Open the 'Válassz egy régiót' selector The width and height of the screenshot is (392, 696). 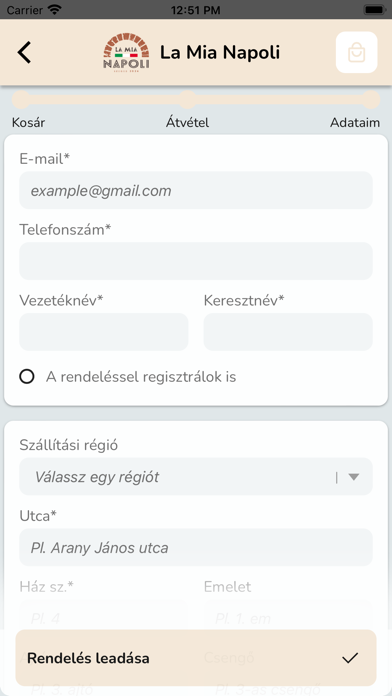[196, 477]
